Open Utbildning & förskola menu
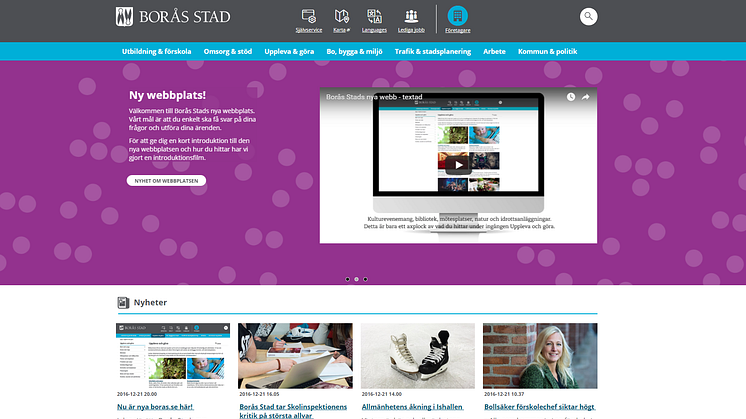This screenshot has width=746, height=419. click(x=157, y=51)
